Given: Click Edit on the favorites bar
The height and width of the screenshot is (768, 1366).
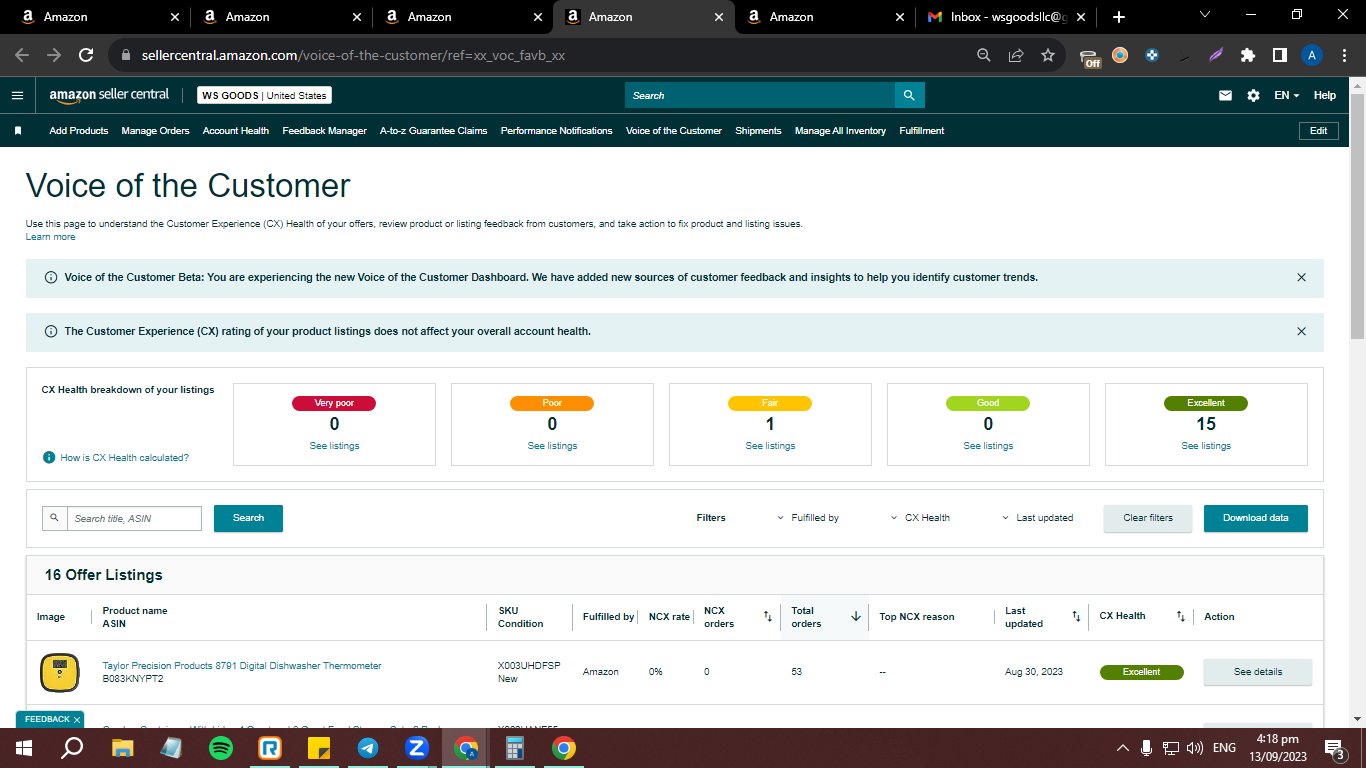Looking at the screenshot, I should [1319, 131].
